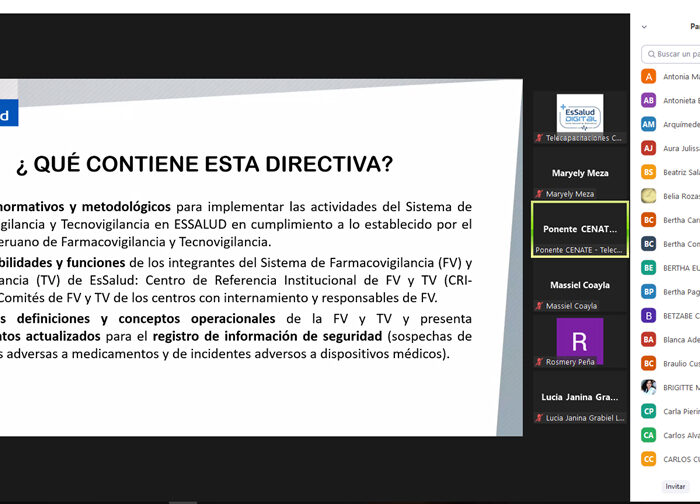Screen dimensions: 700x504
Task: Select the green CA avatar for Carlos Alva
Action: (x=649, y=435)
